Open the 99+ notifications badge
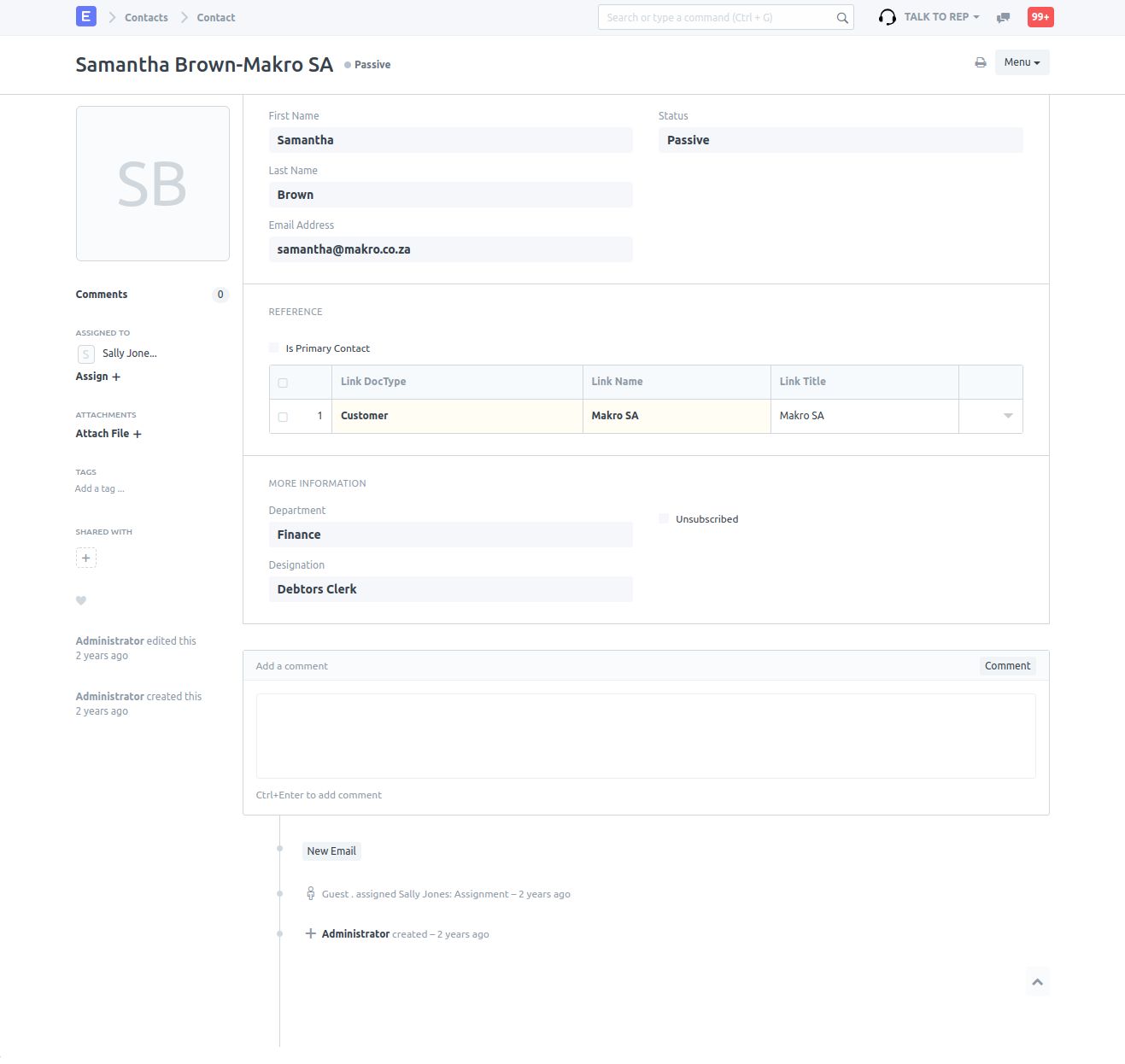 tap(1040, 17)
